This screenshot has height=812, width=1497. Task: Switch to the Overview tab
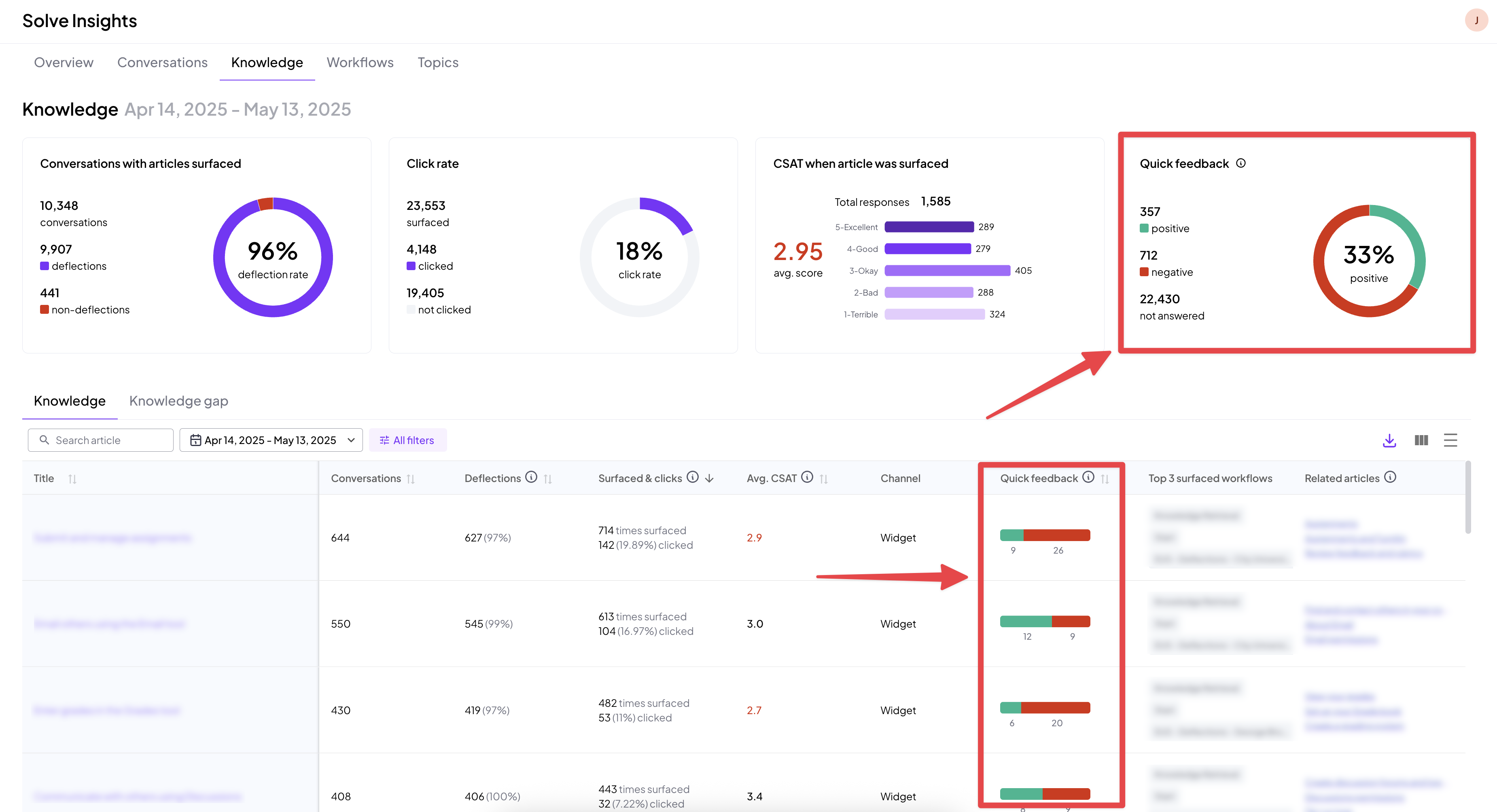64,62
